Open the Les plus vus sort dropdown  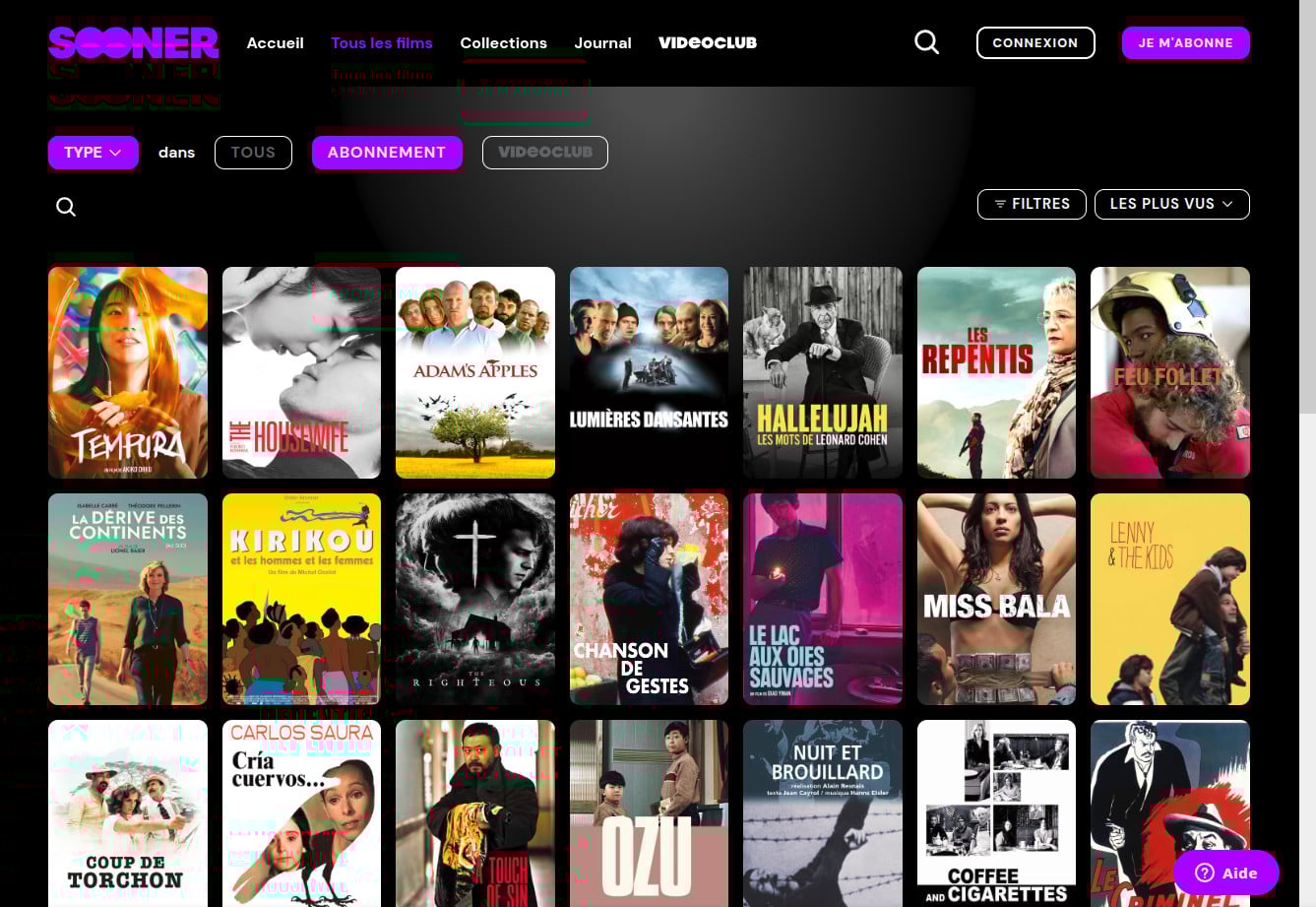[x=1171, y=204]
